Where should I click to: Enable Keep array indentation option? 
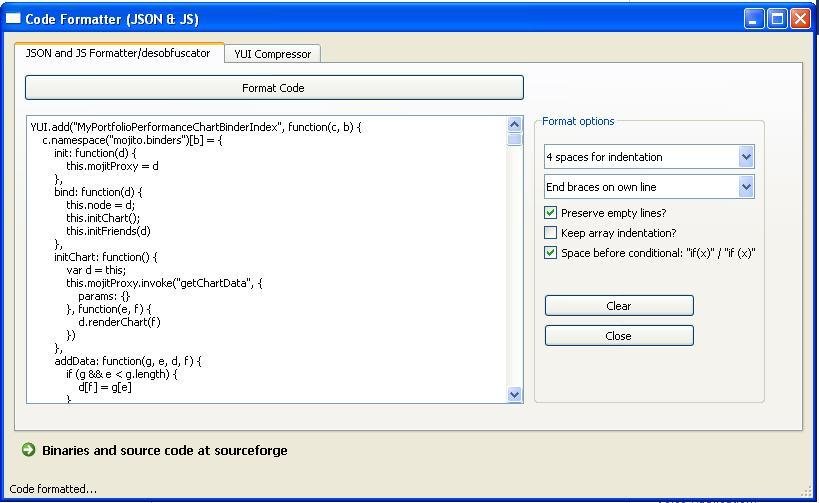pos(551,233)
